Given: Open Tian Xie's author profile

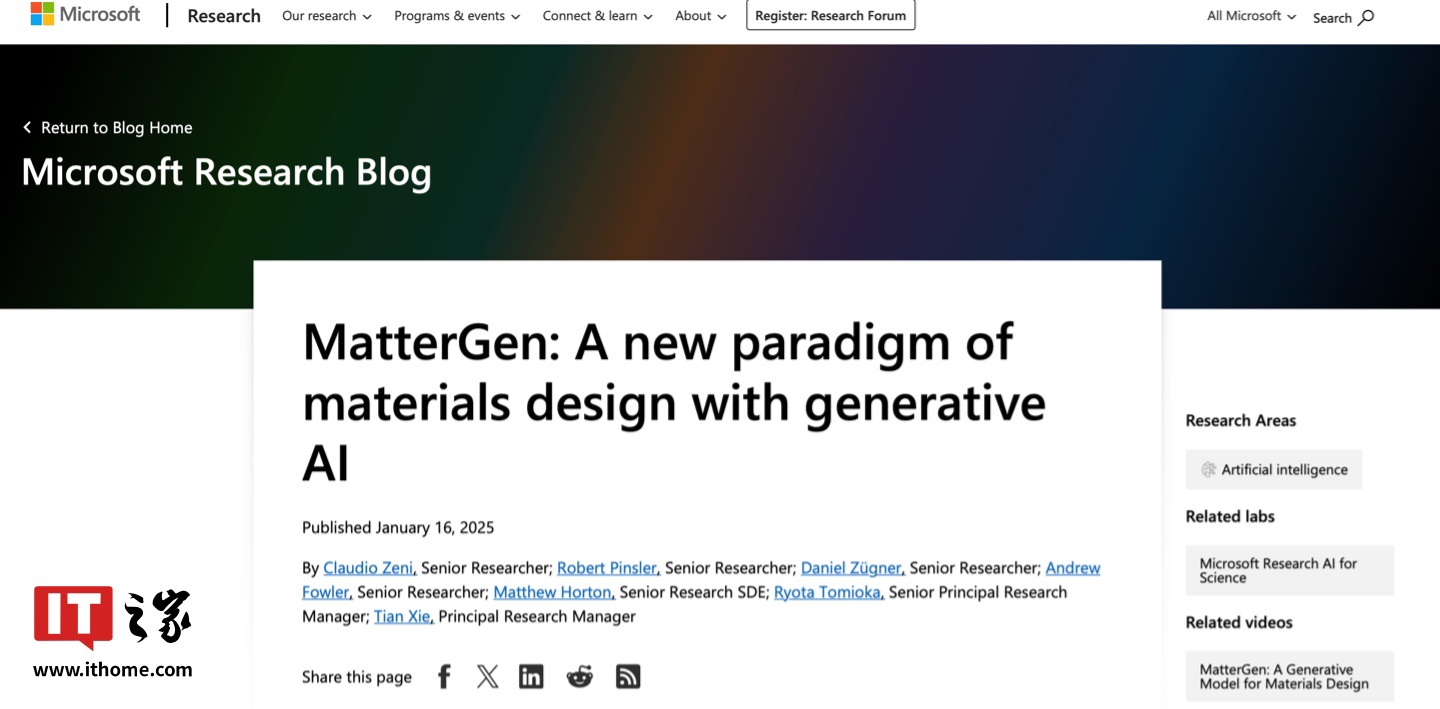Looking at the screenshot, I should tap(402, 616).
